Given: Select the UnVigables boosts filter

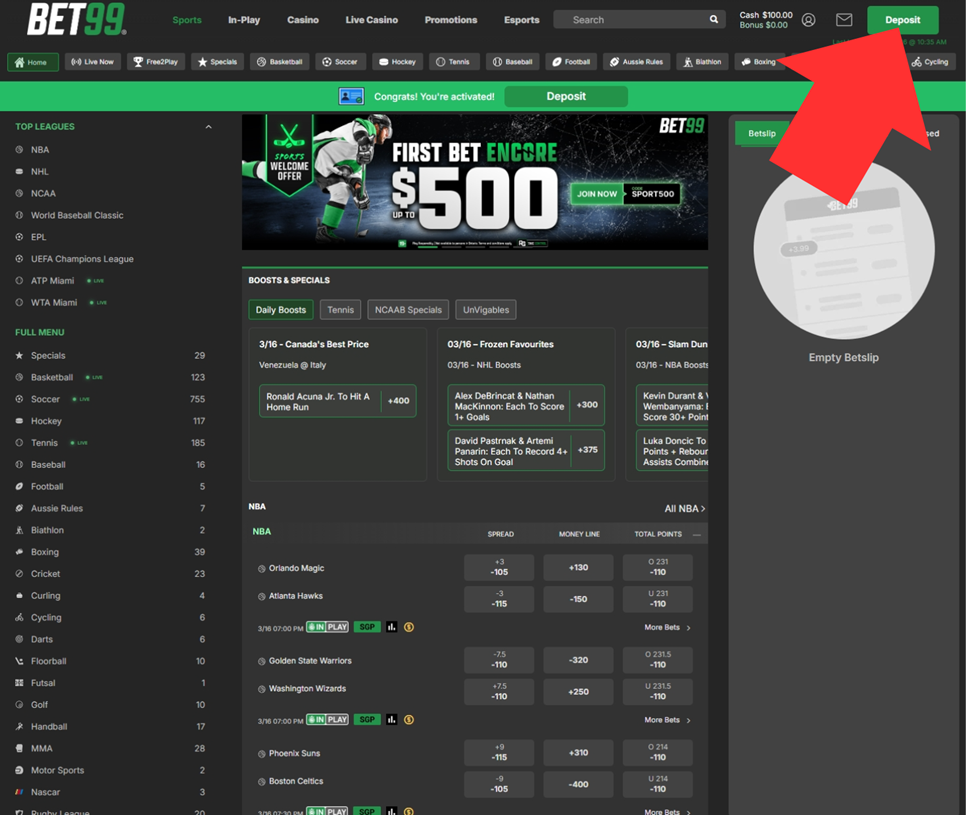Looking at the screenshot, I should pos(486,310).
